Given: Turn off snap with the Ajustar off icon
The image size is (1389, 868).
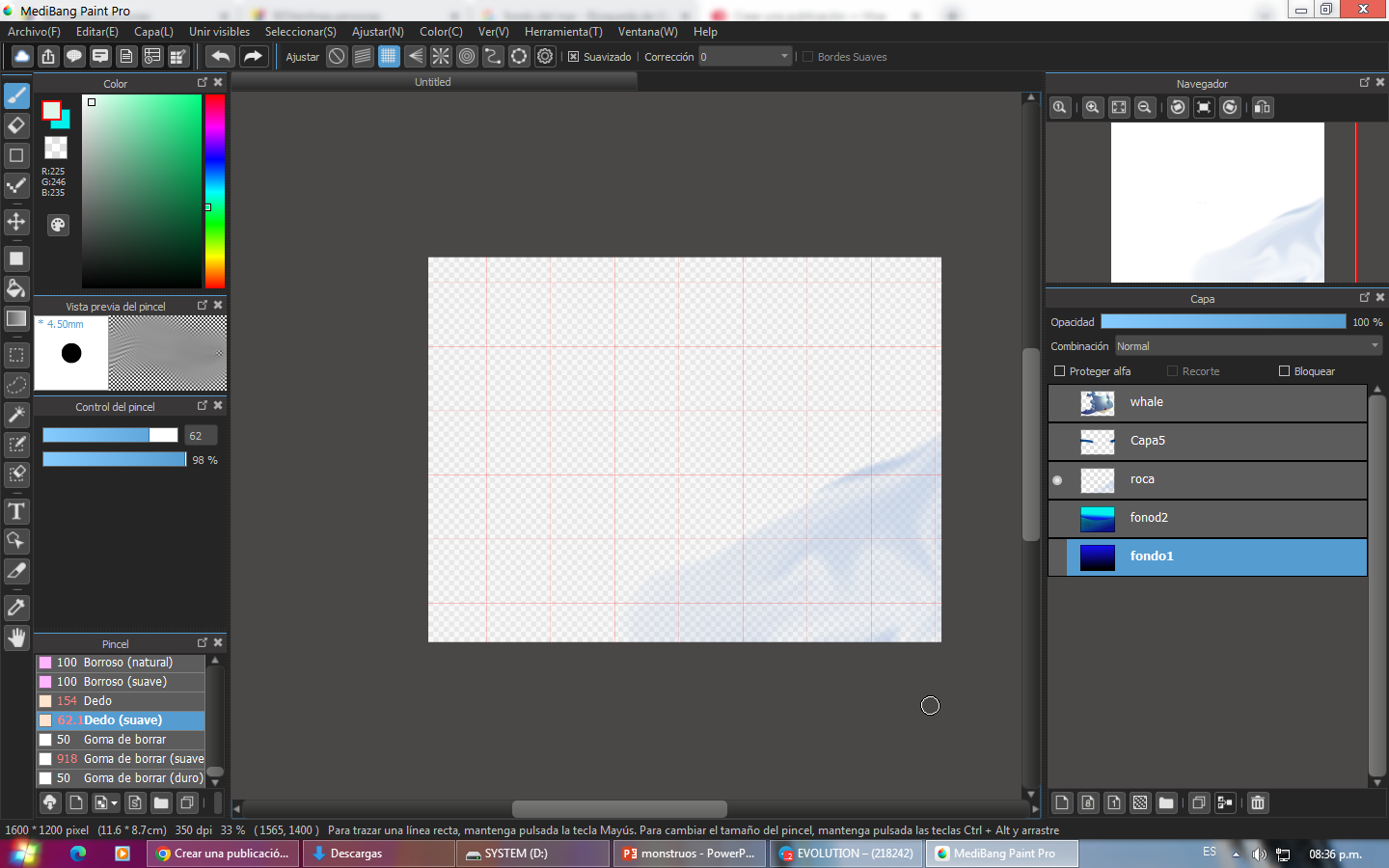Looking at the screenshot, I should click(x=337, y=57).
